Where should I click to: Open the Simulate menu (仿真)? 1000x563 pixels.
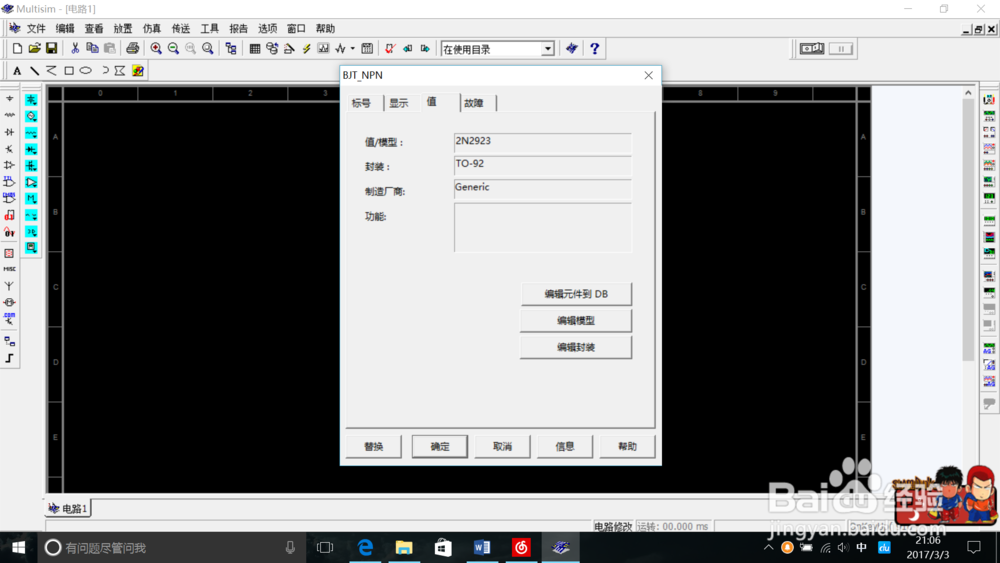click(x=152, y=29)
